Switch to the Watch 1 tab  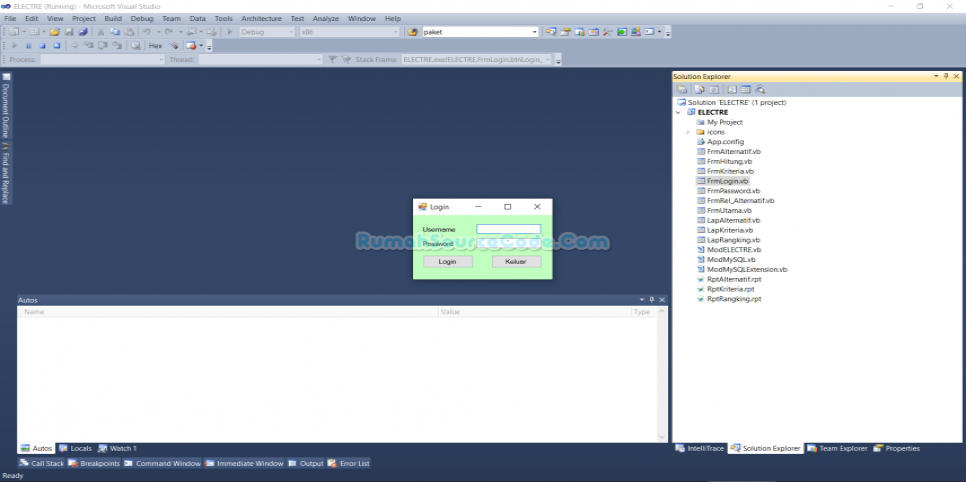(117, 449)
